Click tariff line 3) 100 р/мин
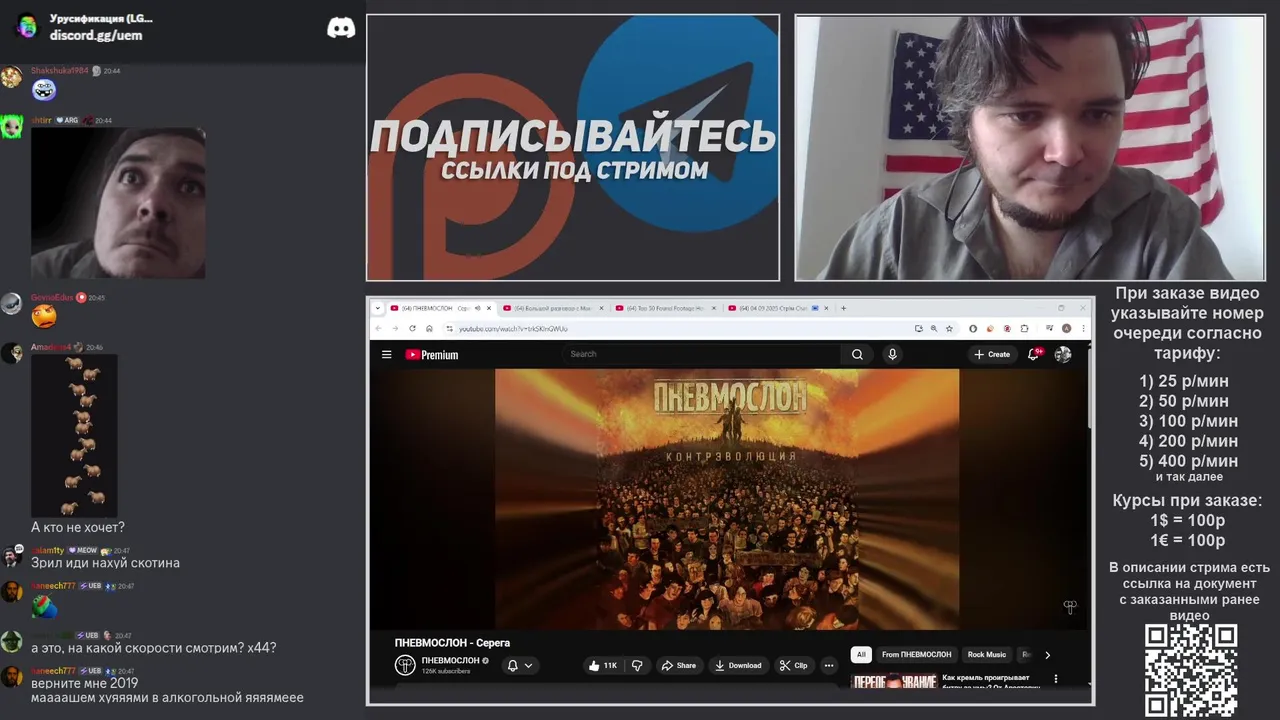The width and height of the screenshot is (1280, 720). (1188, 421)
